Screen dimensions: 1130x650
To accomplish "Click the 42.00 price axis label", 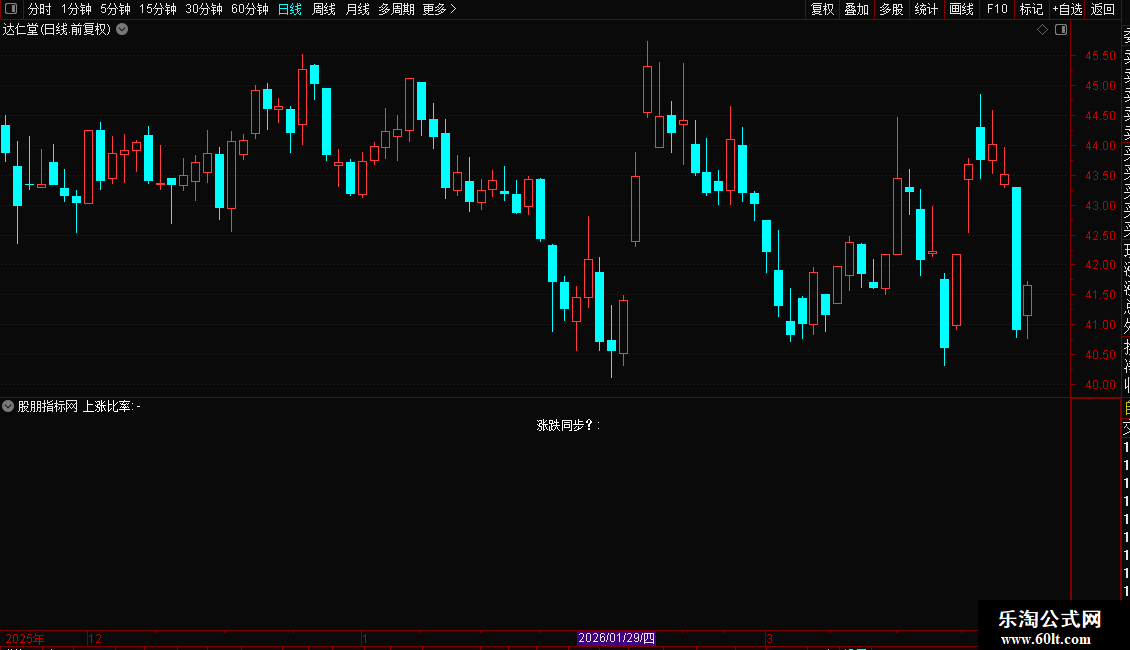I will [x=1100, y=265].
